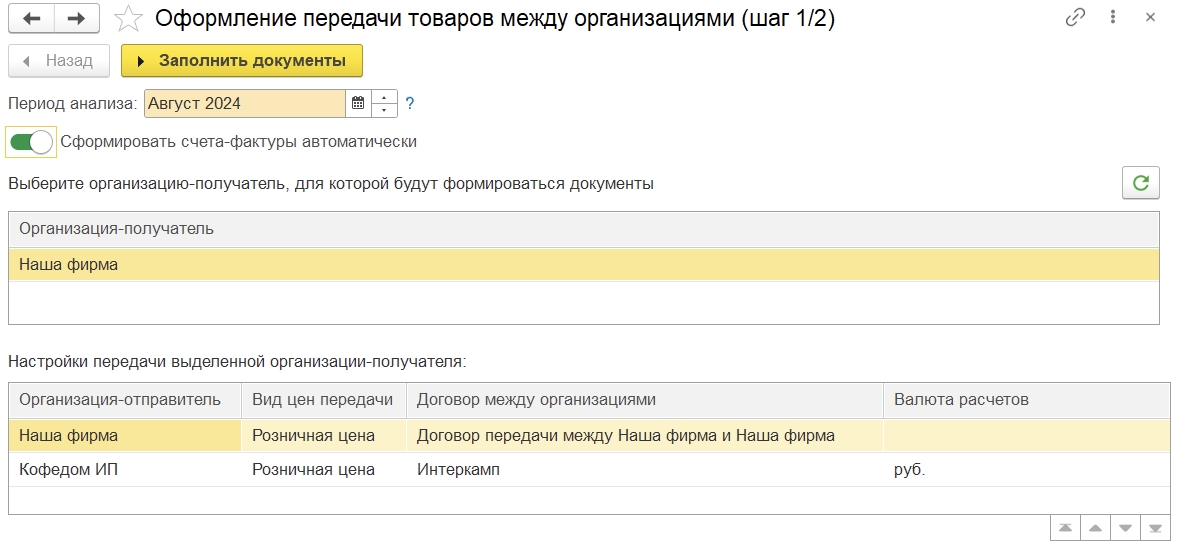This screenshot has height=556, width=1178.
Task: Decrease analysis period with stepper down arrow
Action: point(384,110)
